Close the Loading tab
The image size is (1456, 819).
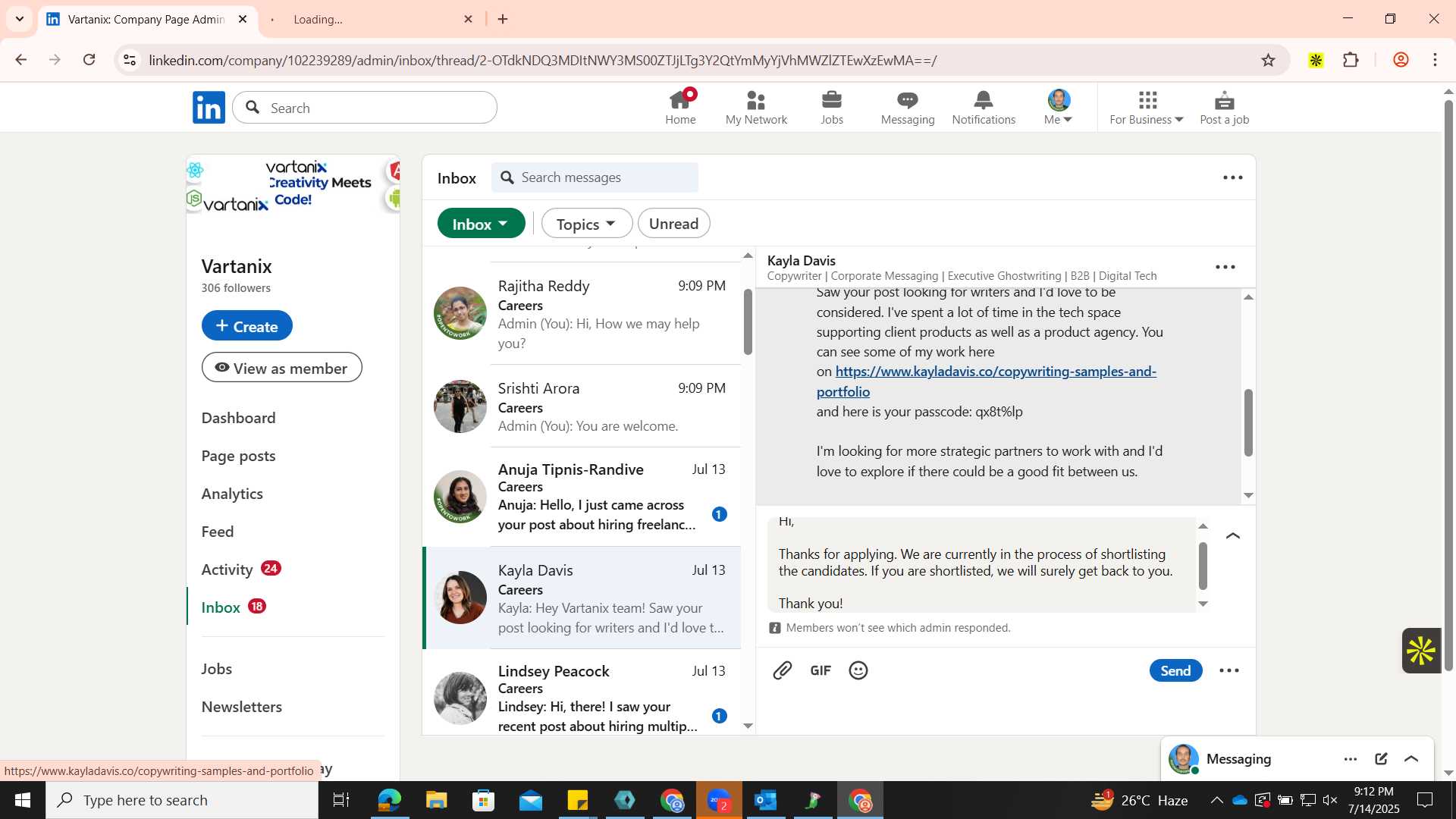[468, 19]
